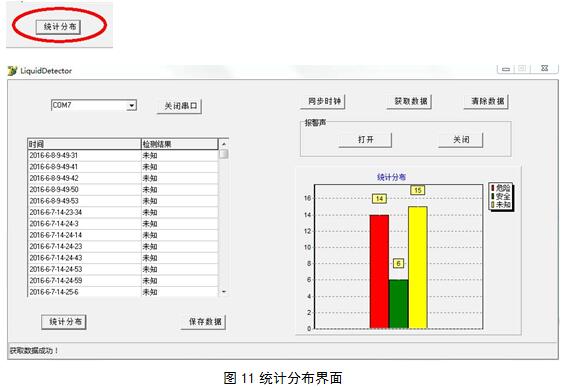
Task: Click the 清除数据 button
Action: (x=486, y=101)
